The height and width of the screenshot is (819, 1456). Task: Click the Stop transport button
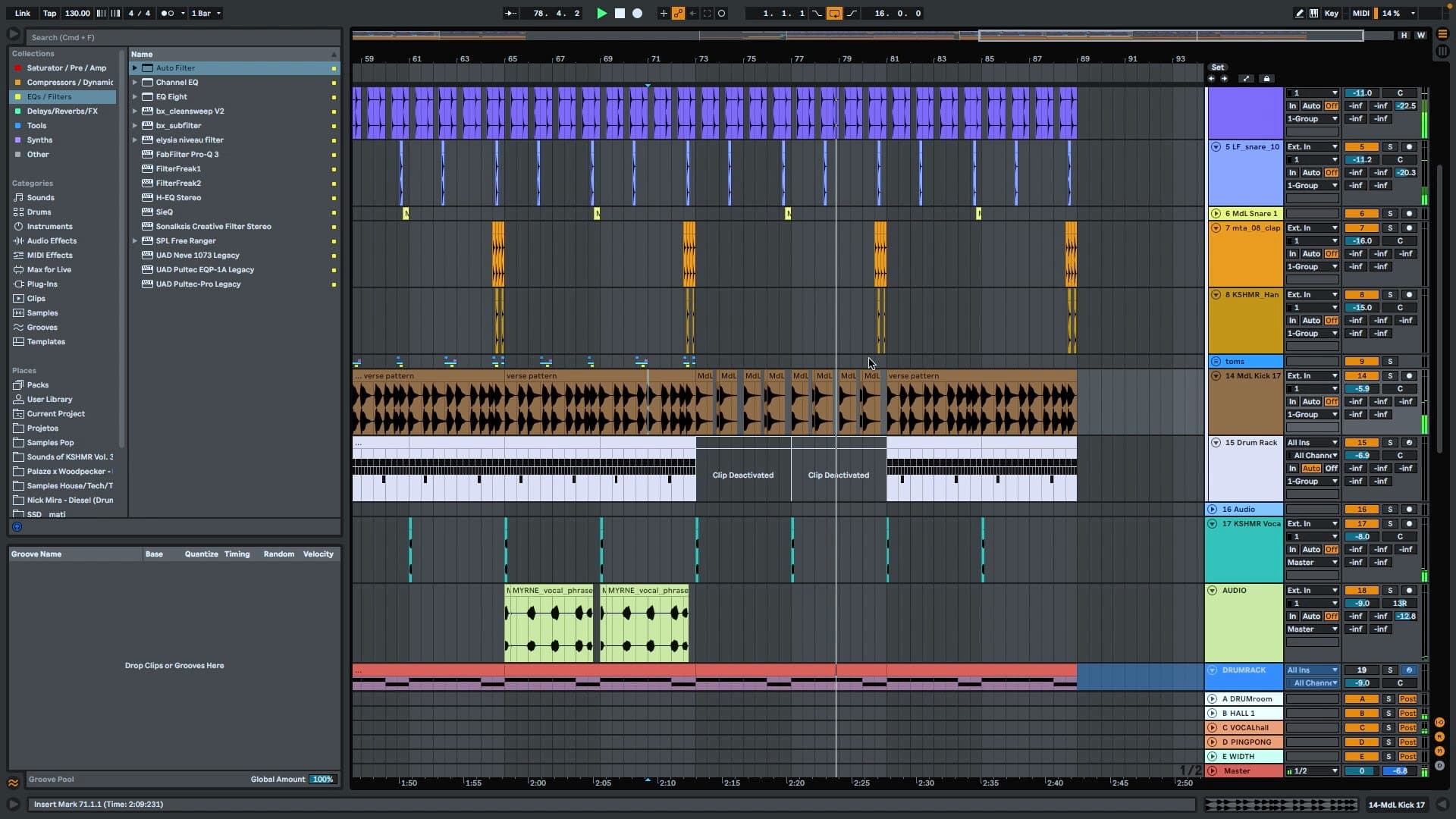(620, 13)
